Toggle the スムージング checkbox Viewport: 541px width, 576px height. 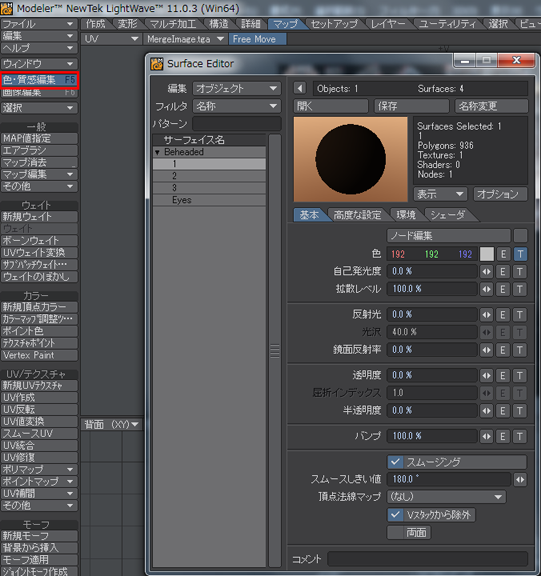tap(395, 462)
